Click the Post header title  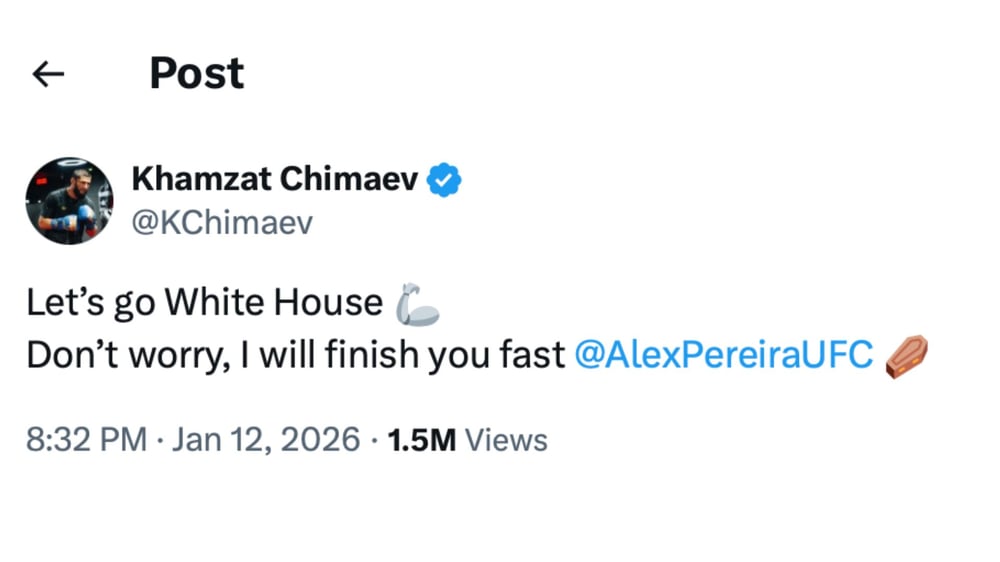(197, 74)
